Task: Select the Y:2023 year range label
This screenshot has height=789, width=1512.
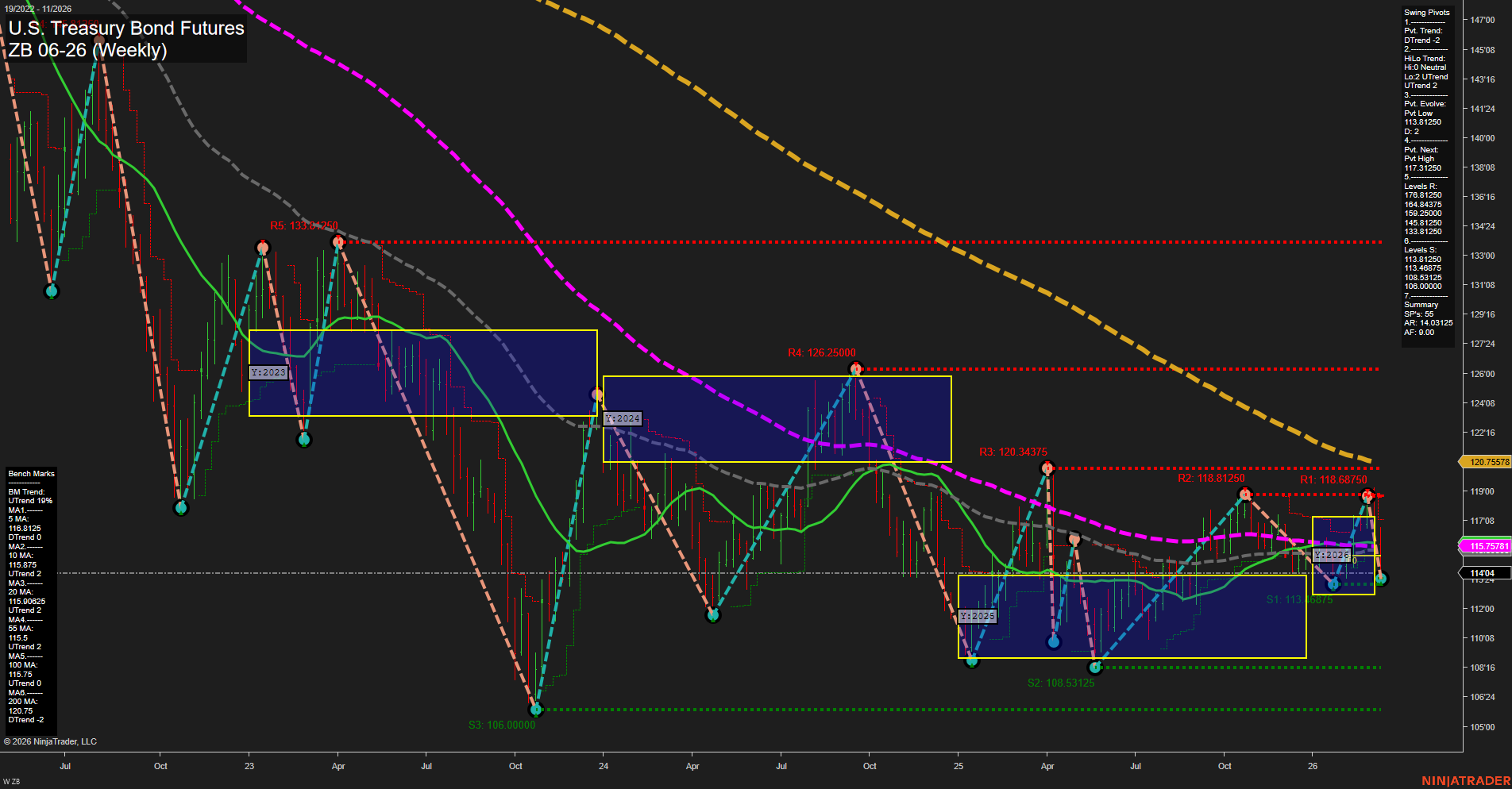Action: pos(268,371)
